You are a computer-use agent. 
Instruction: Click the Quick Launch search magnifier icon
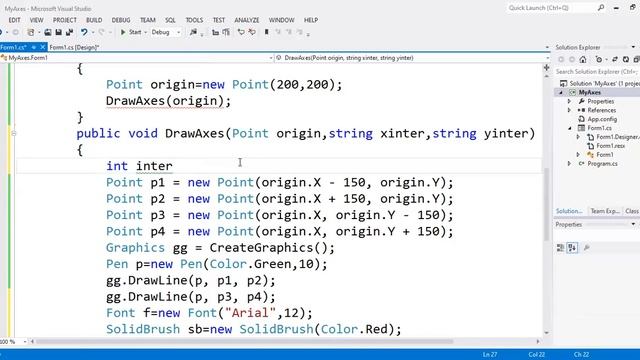tap(601, 8)
